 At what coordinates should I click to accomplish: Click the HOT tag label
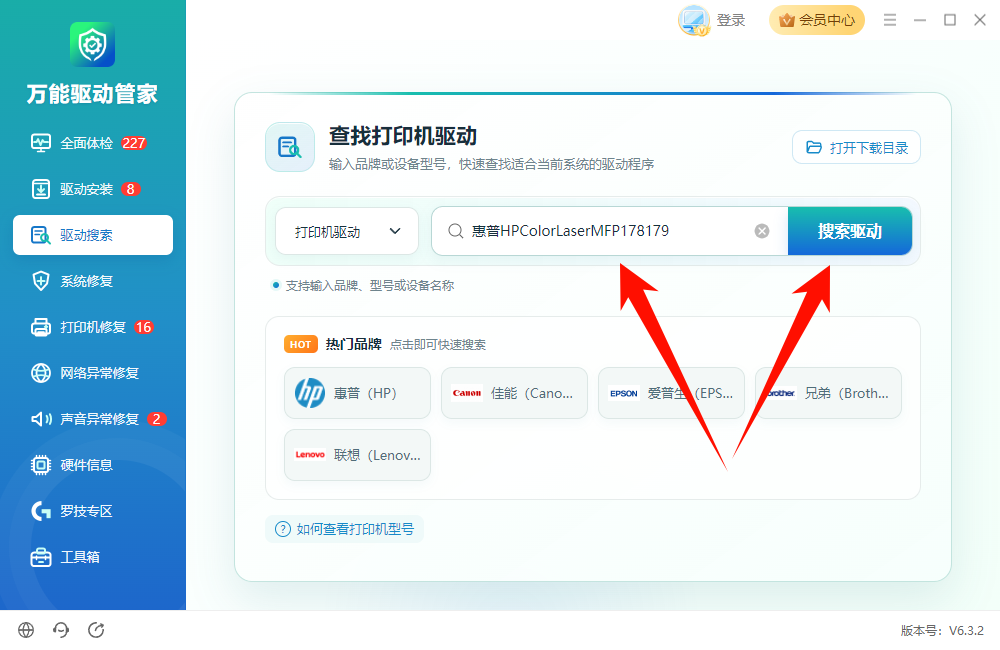pos(300,344)
